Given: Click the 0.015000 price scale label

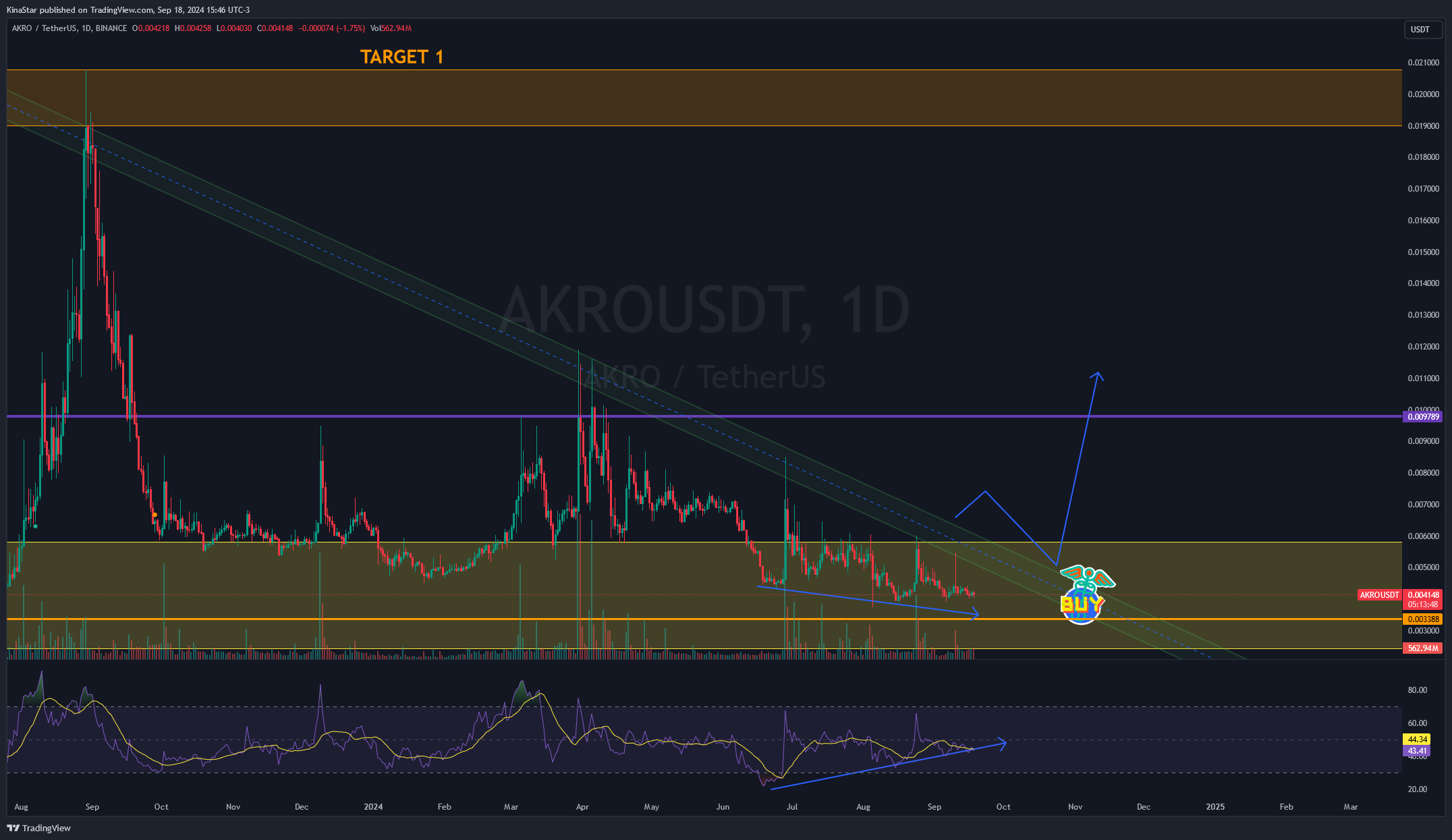Looking at the screenshot, I should (x=1423, y=252).
